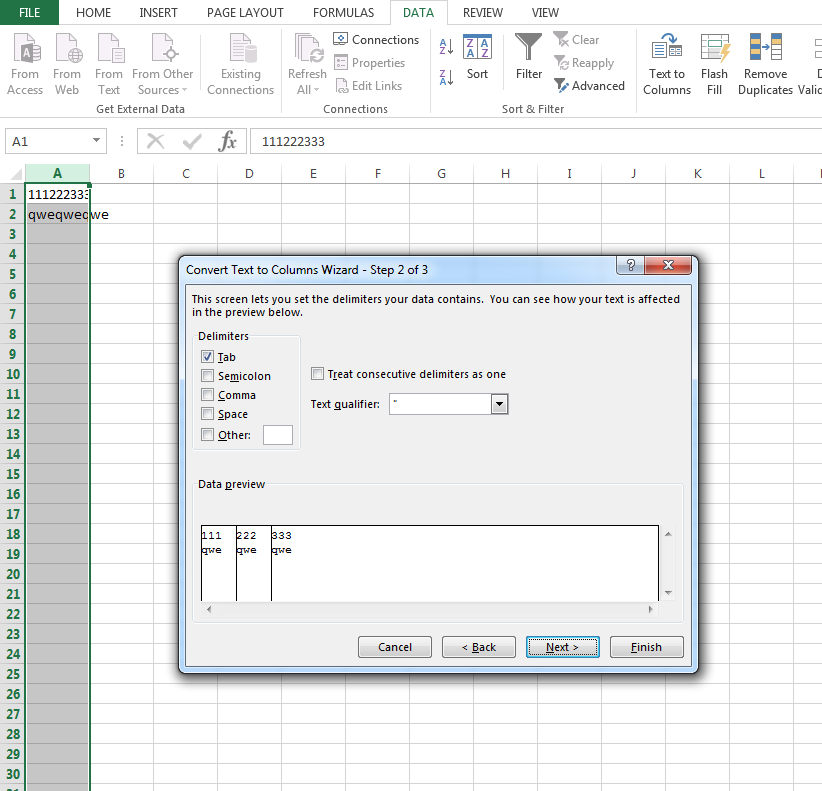Open the Sort dialog icon
Viewport: 822px width, 791px height.
tap(478, 48)
